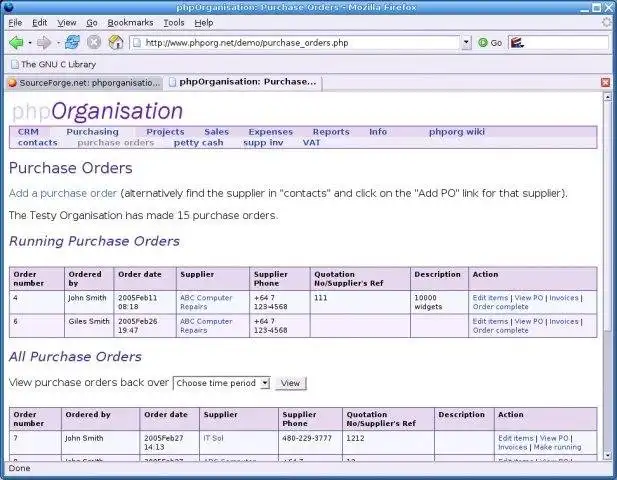Click Invoices for order 4
The image size is (617, 480).
564,298
